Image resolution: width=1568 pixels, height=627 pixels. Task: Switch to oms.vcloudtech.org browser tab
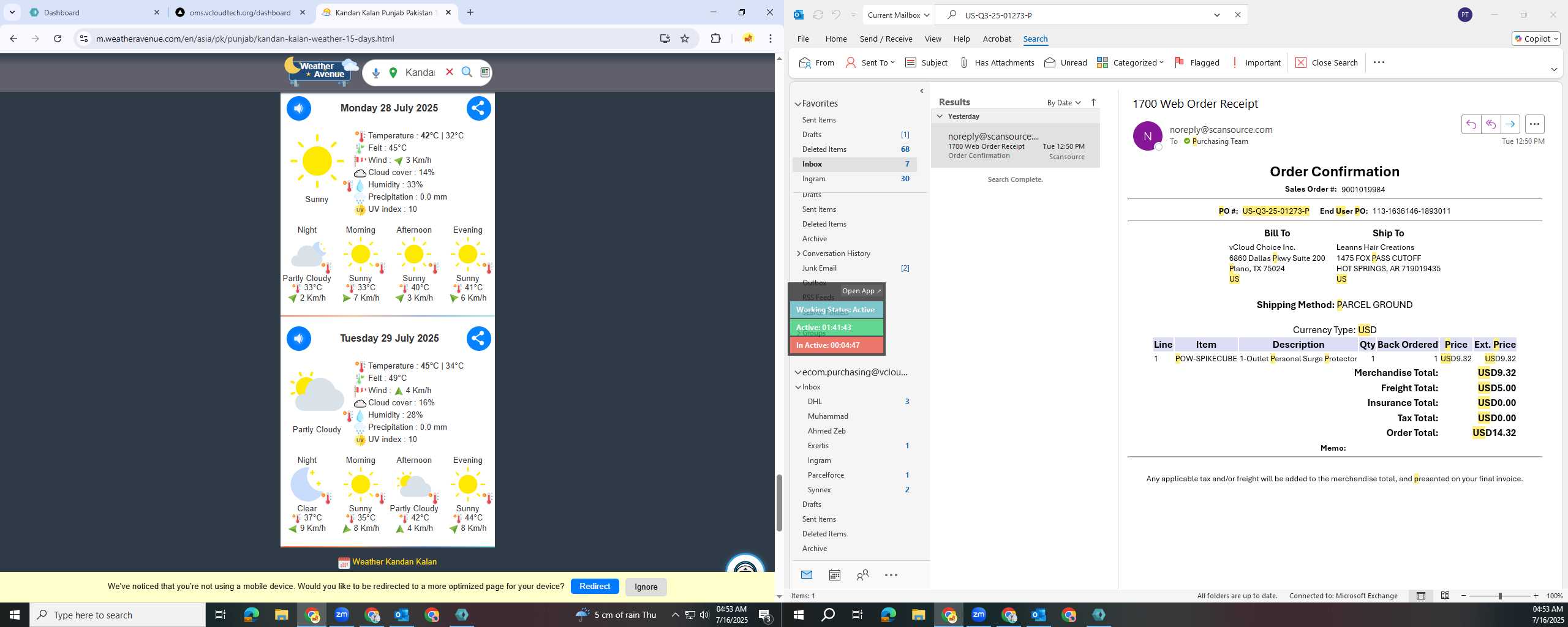click(x=240, y=12)
